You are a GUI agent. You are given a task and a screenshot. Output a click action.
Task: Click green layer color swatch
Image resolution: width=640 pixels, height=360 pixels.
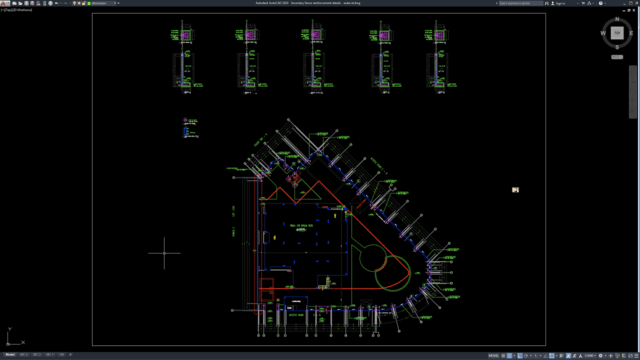[89, 3]
